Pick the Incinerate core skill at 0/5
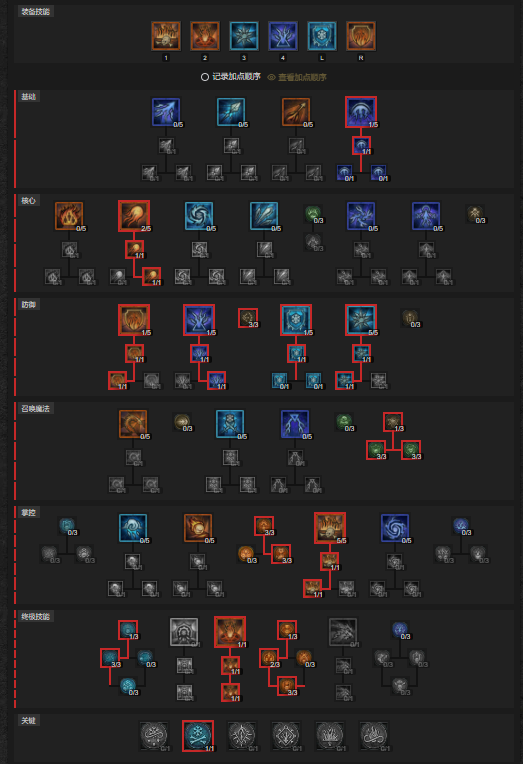523x764 pixels. pyautogui.click(x=69, y=216)
